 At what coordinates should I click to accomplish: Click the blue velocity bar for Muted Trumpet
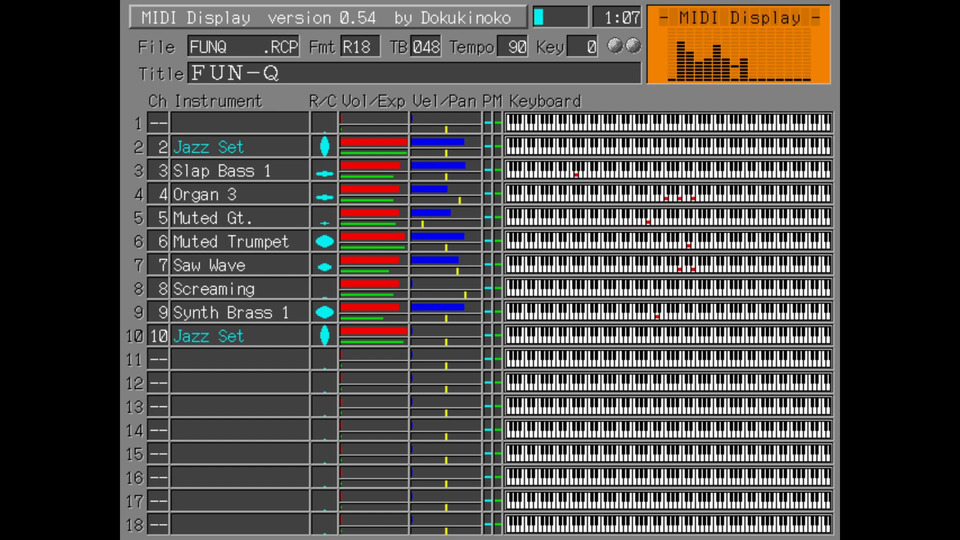(437, 236)
